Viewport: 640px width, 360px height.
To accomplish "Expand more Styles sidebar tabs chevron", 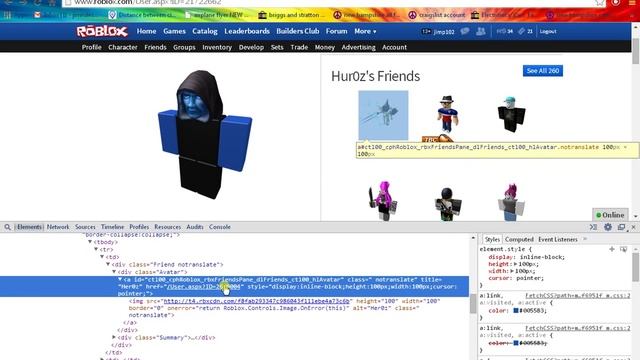I will [585, 239].
